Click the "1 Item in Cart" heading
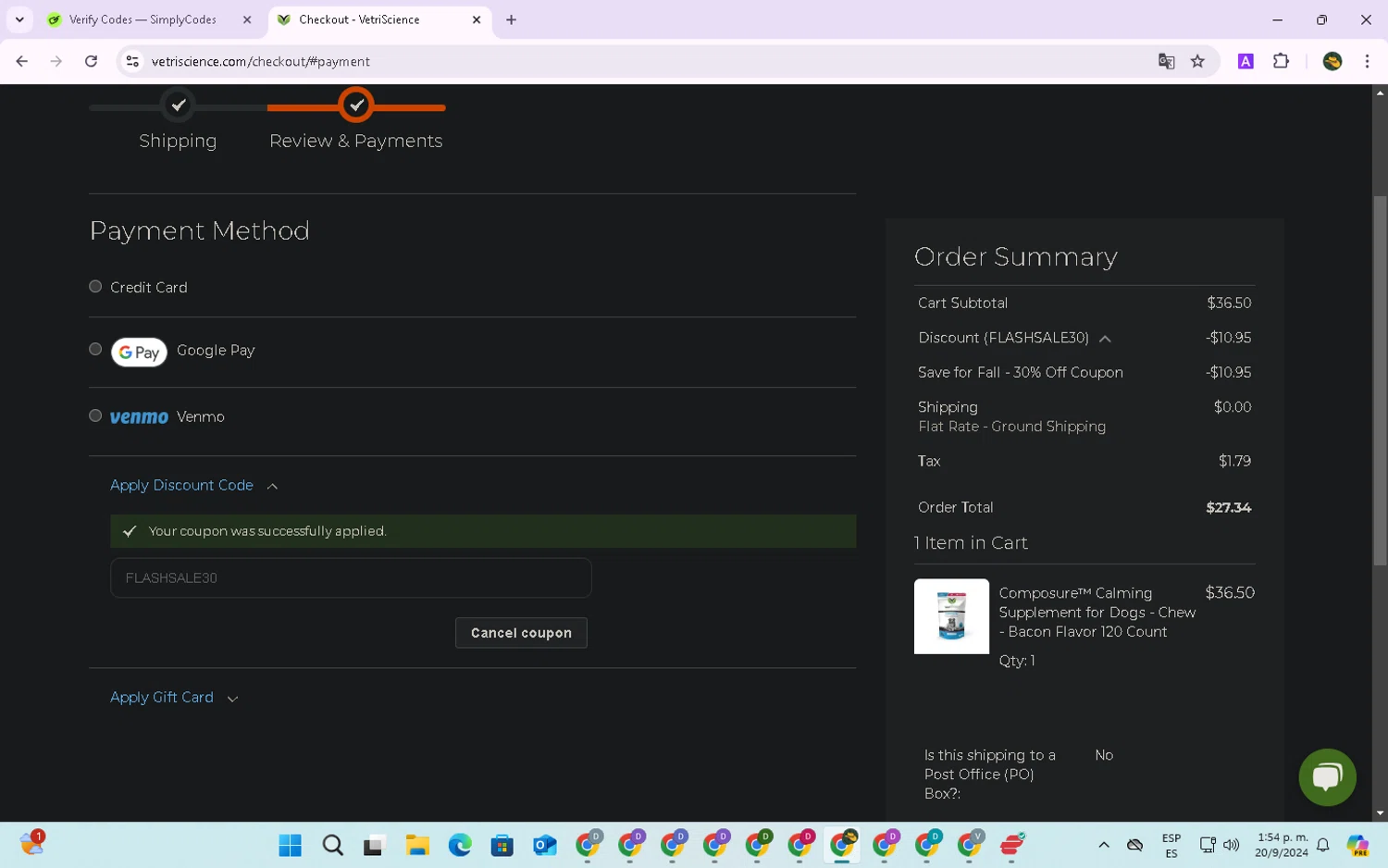The image size is (1388, 868). (x=971, y=543)
